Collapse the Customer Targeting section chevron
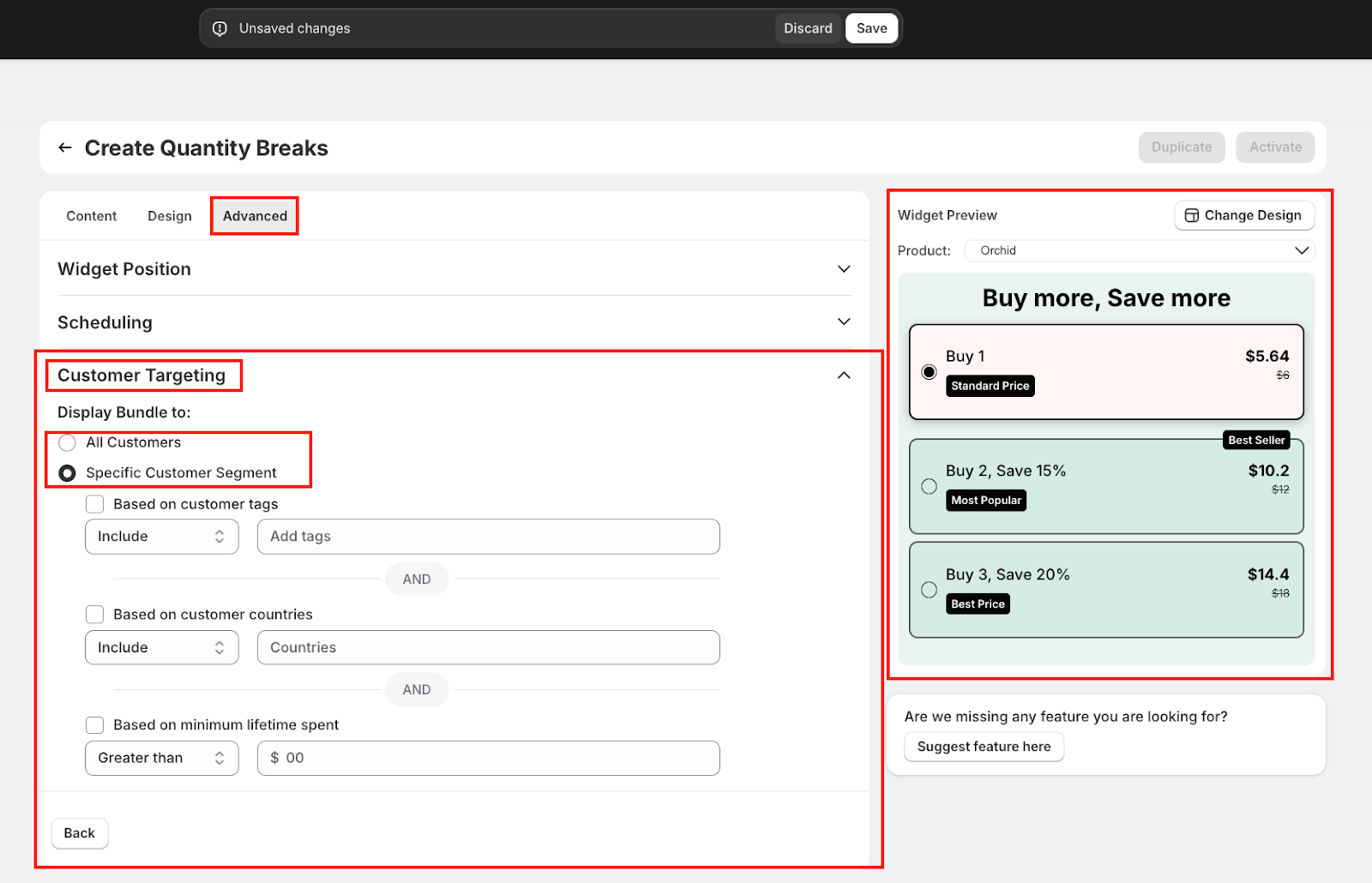 point(844,375)
